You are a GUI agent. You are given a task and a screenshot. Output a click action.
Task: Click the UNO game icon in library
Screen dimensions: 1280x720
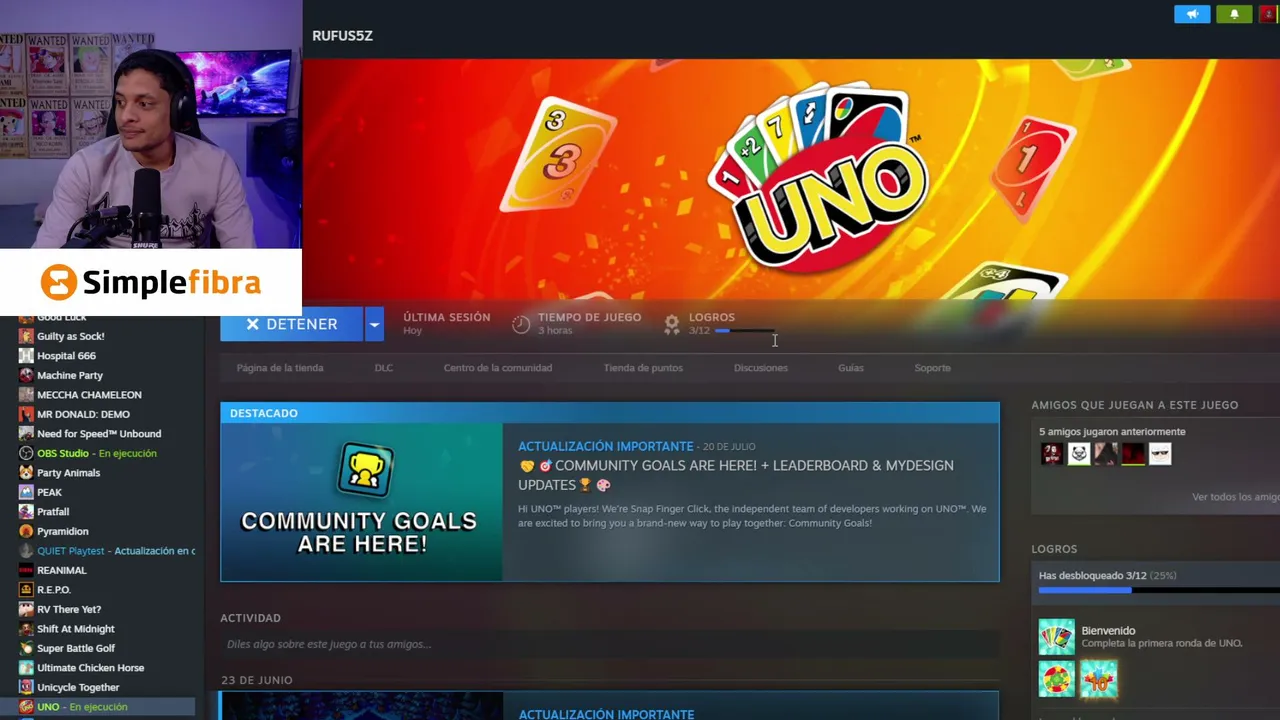pyautogui.click(x=26, y=707)
